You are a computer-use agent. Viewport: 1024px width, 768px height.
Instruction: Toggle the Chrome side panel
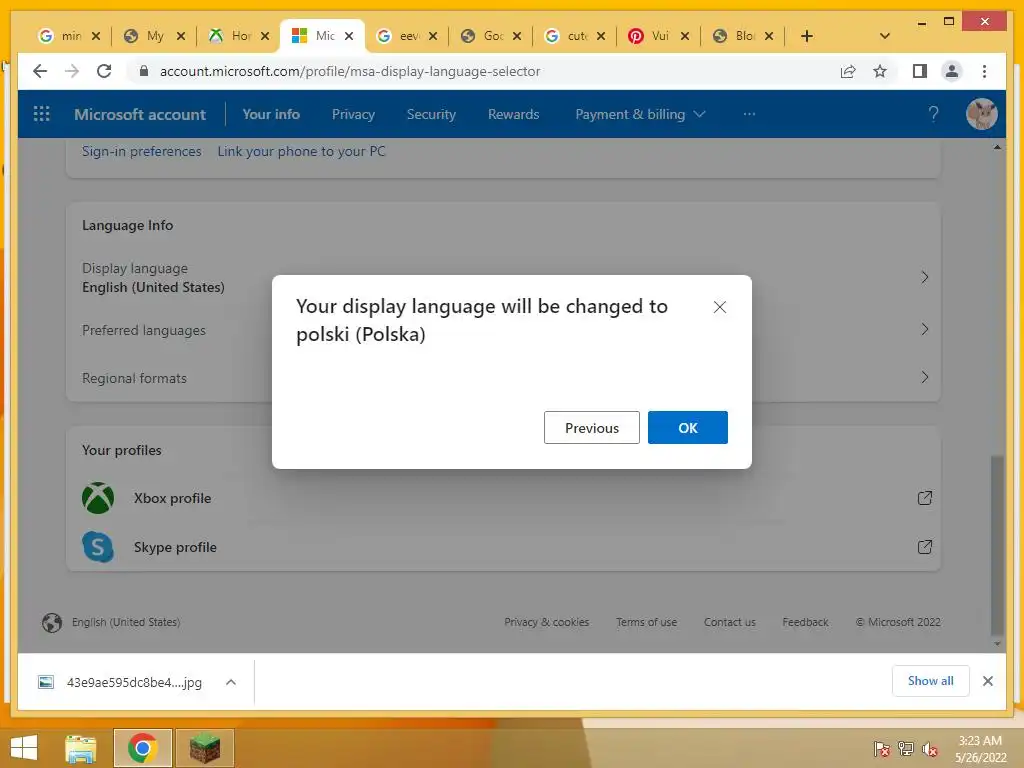coord(920,71)
